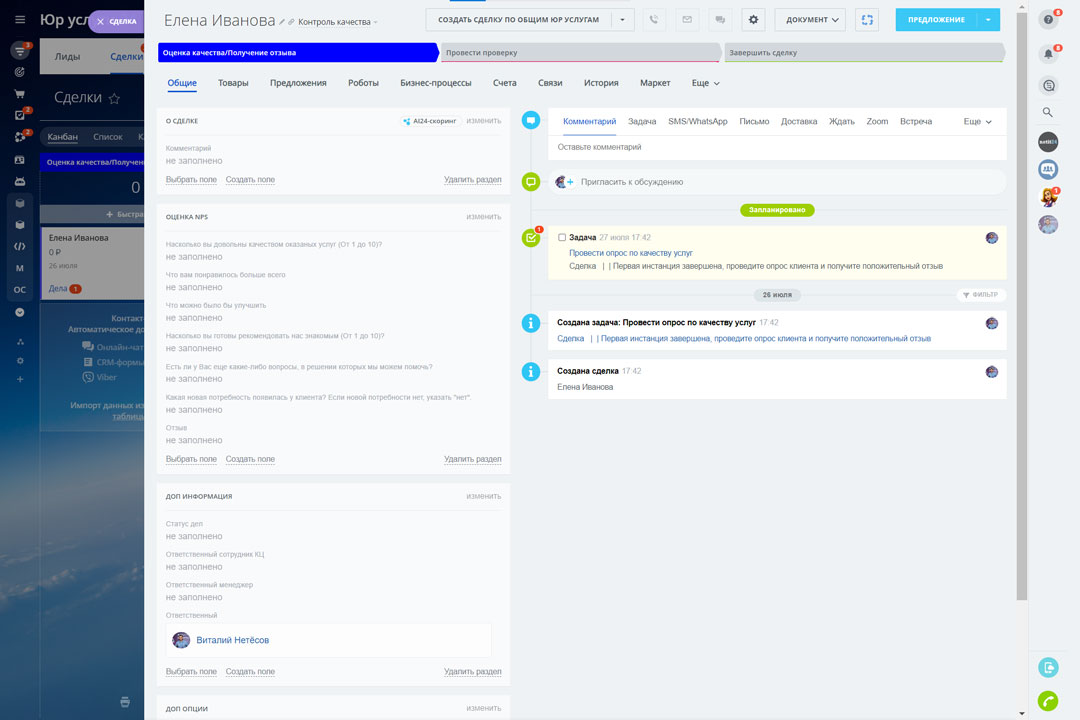Screen dimensions: 1080x720
Task: Open the notifications bell icon
Action: coord(1048,53)
